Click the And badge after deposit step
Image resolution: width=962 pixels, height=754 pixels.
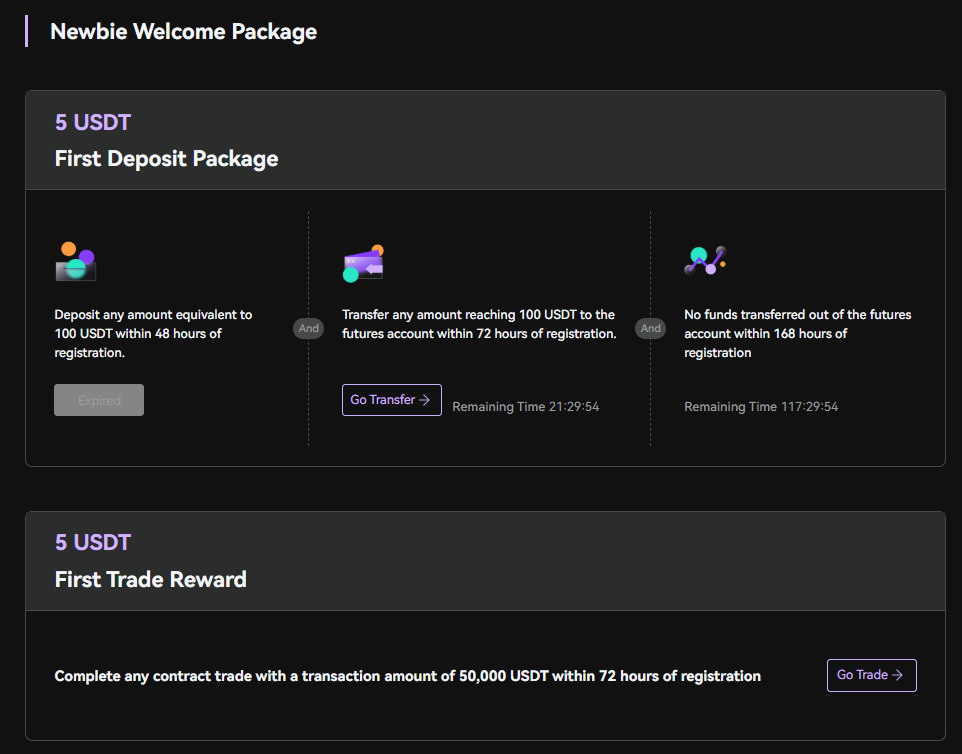(x=309, y=328)
